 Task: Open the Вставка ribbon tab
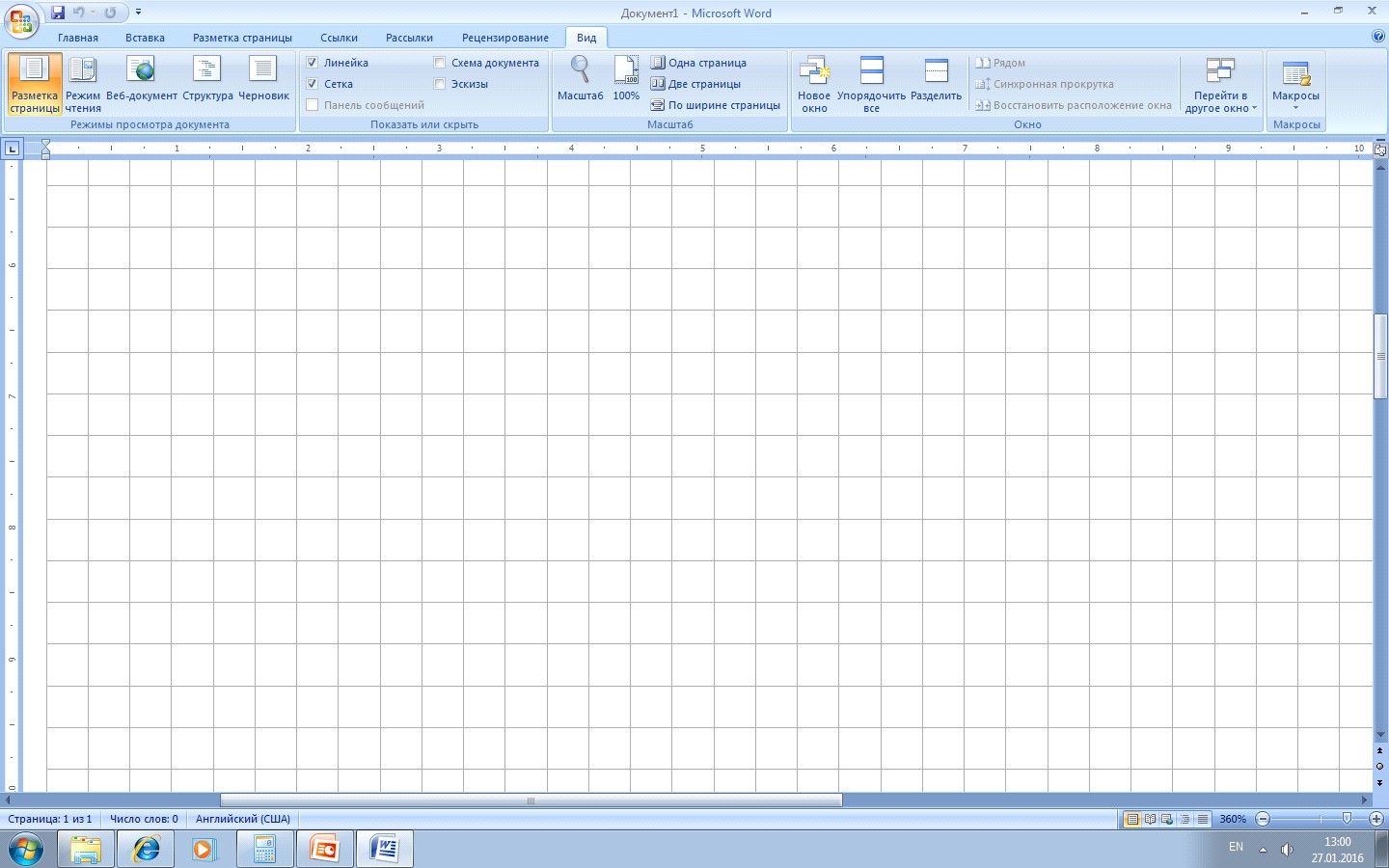point(145,38)
